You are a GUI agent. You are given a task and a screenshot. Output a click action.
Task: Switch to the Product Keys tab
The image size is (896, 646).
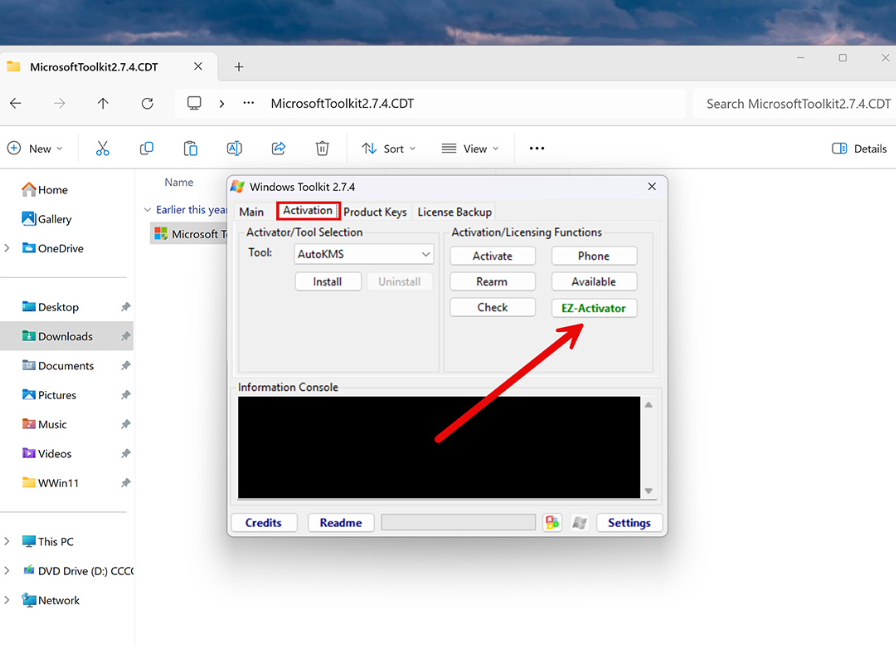[375, 212]
